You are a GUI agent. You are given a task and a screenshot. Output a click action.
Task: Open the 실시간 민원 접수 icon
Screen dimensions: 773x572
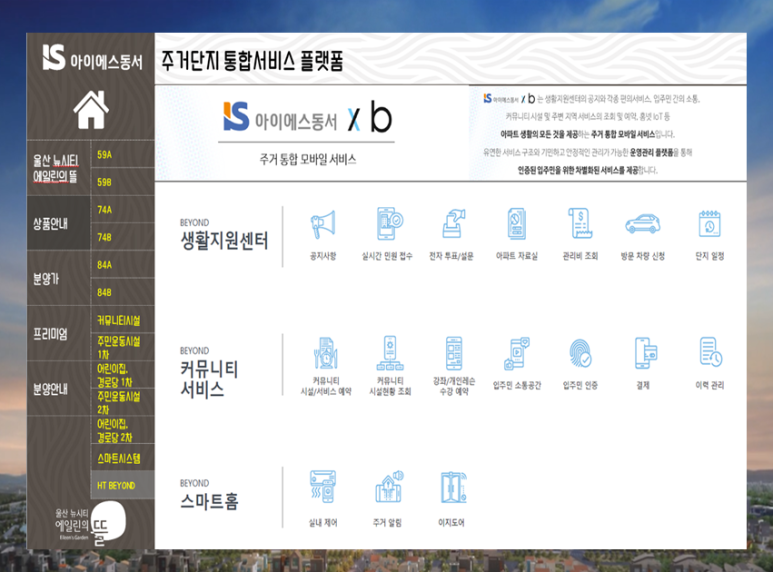click(x=389, y=224)
